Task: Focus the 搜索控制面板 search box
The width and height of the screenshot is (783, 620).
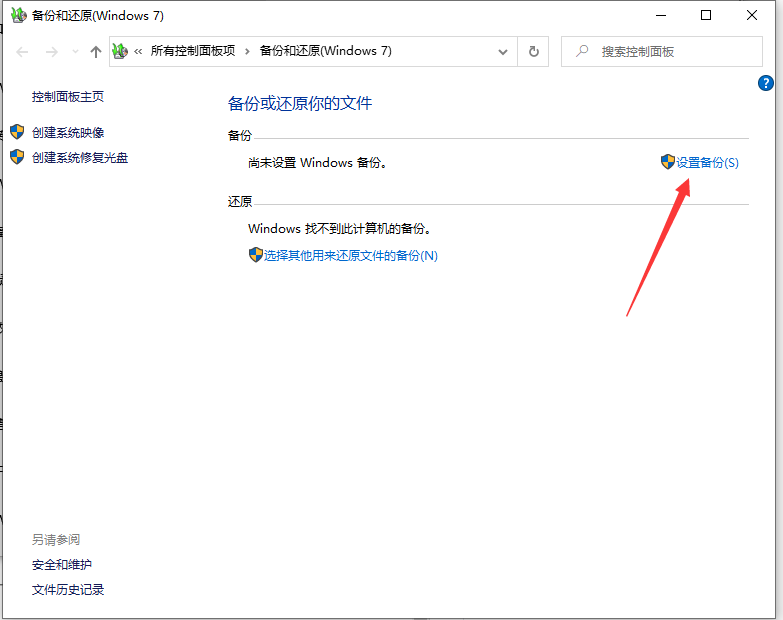Action: pyautogui.click(x=670, y=51)
